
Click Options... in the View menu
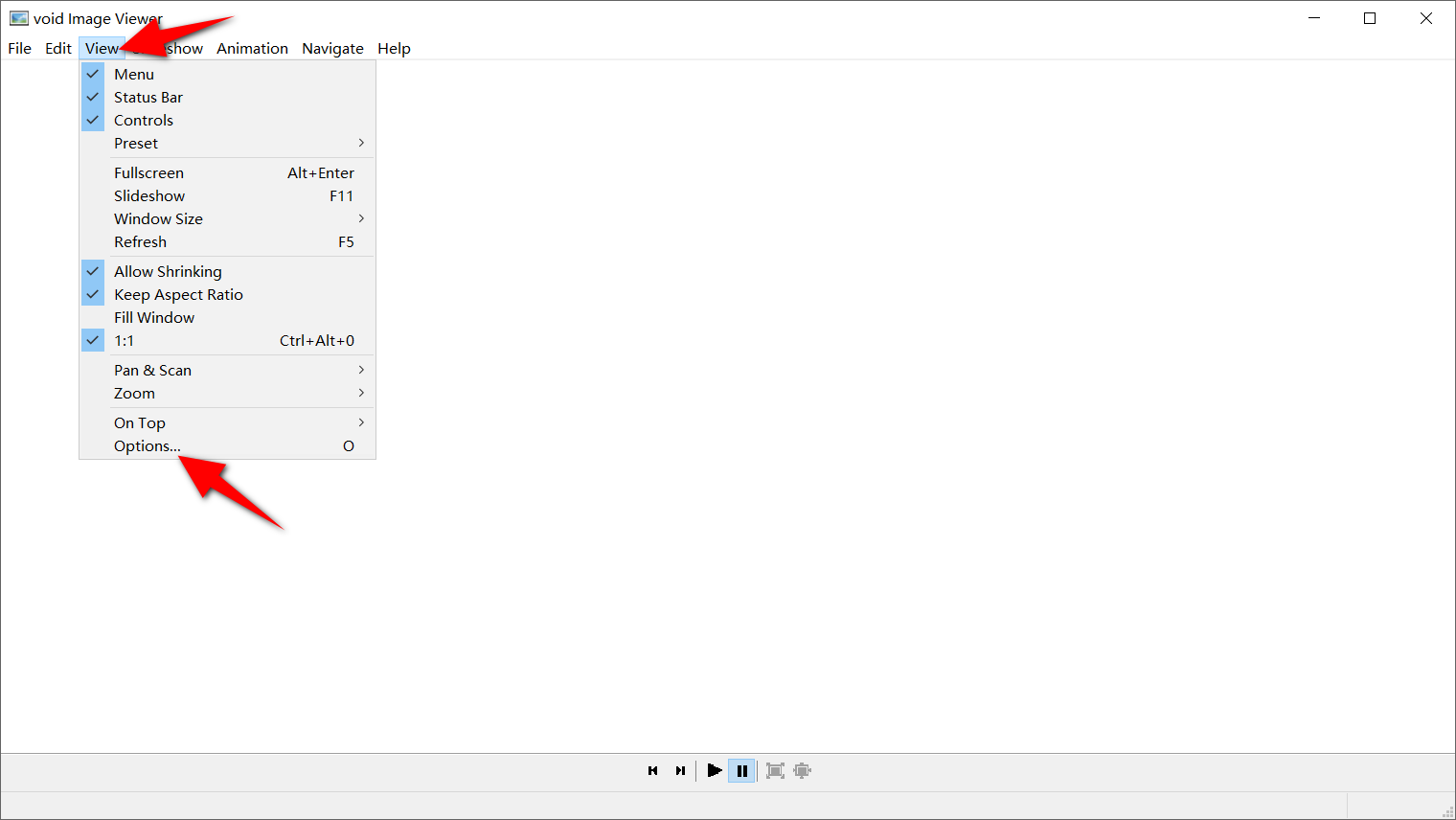tap(148, 445)
